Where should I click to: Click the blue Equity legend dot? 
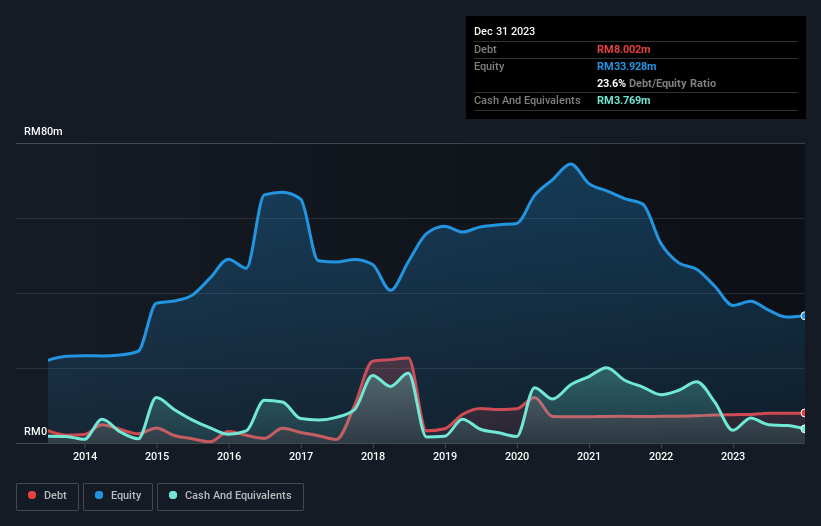[99, 495]
